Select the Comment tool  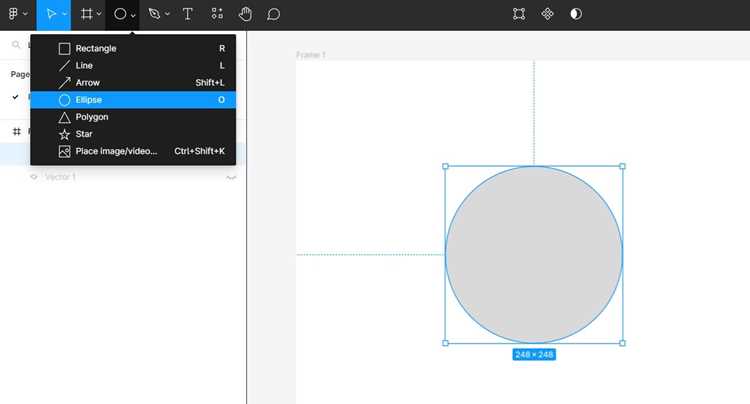coord(274,14)
